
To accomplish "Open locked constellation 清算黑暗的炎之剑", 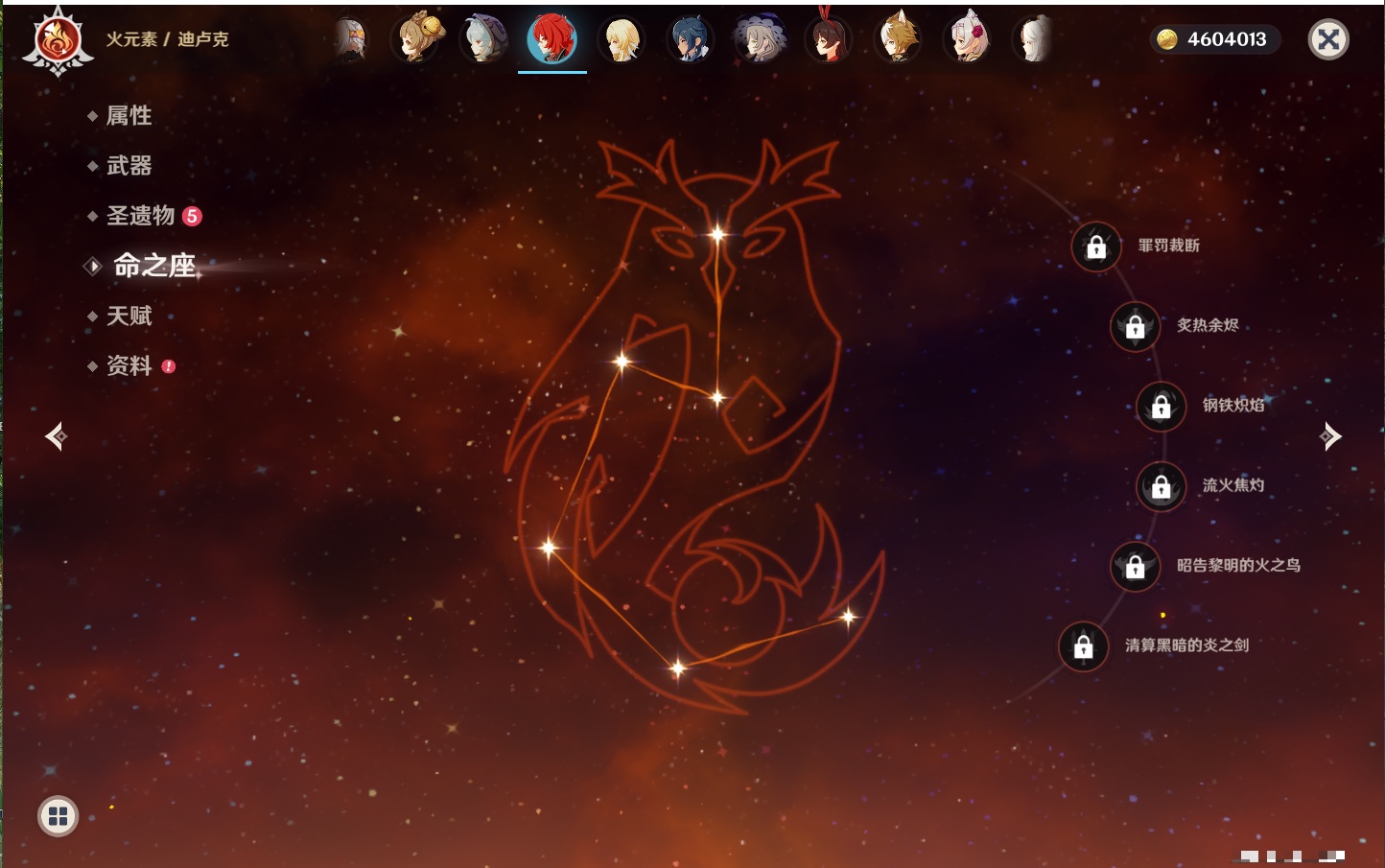I will click(x=1083, y=645).
